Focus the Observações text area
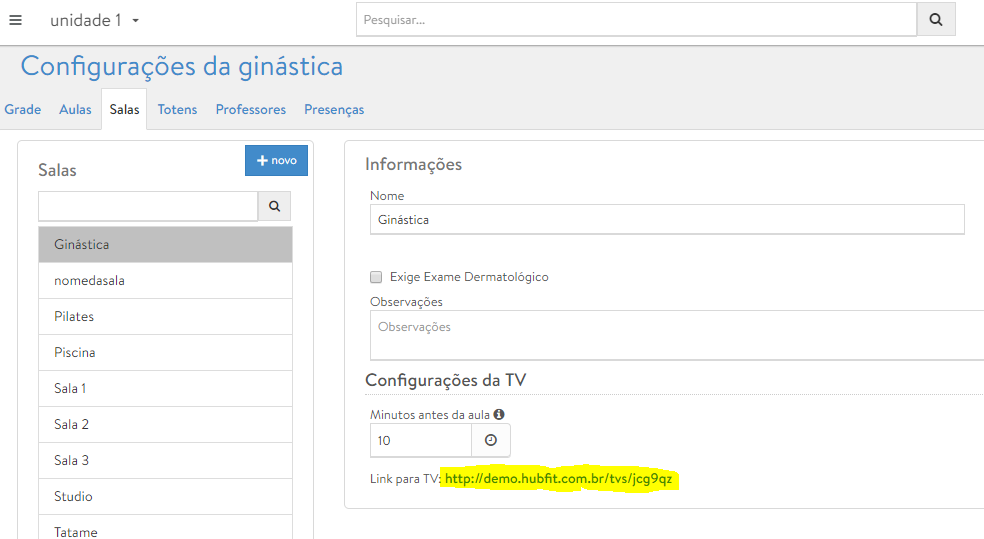 click(x=676, y=335)
